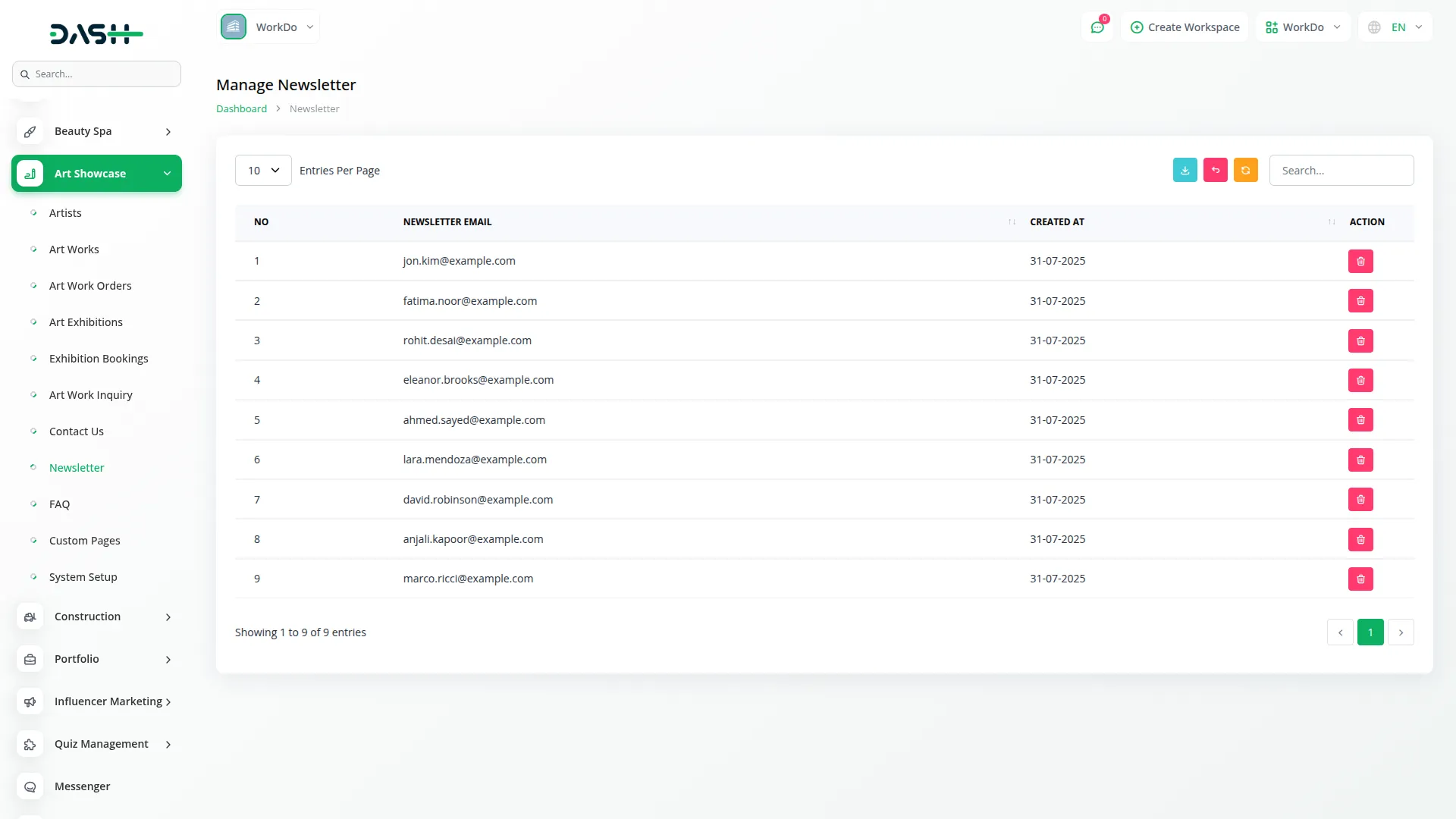The width and height of the screenshot is (1456, 819).
Task: Follow the Dashboard breadcrumb link
Action: click(241, 109)
